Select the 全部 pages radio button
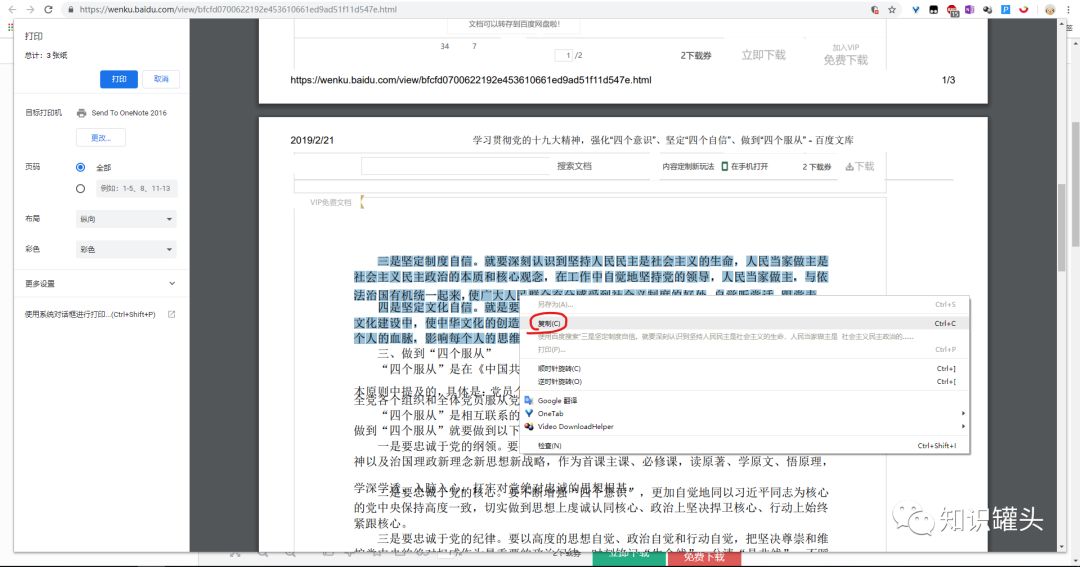This screenshot has width=1080, height=567. click(81, 167)
